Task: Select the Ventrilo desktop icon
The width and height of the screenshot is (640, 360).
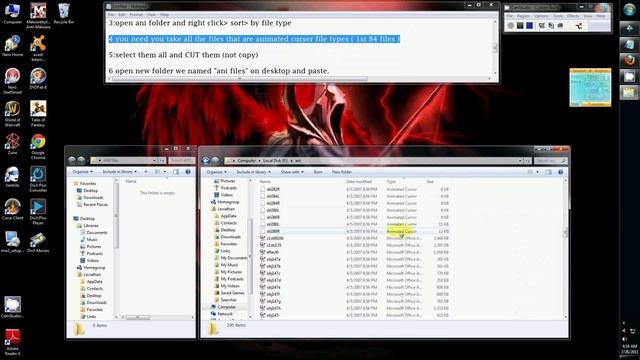Action: [x=12, y=177]
